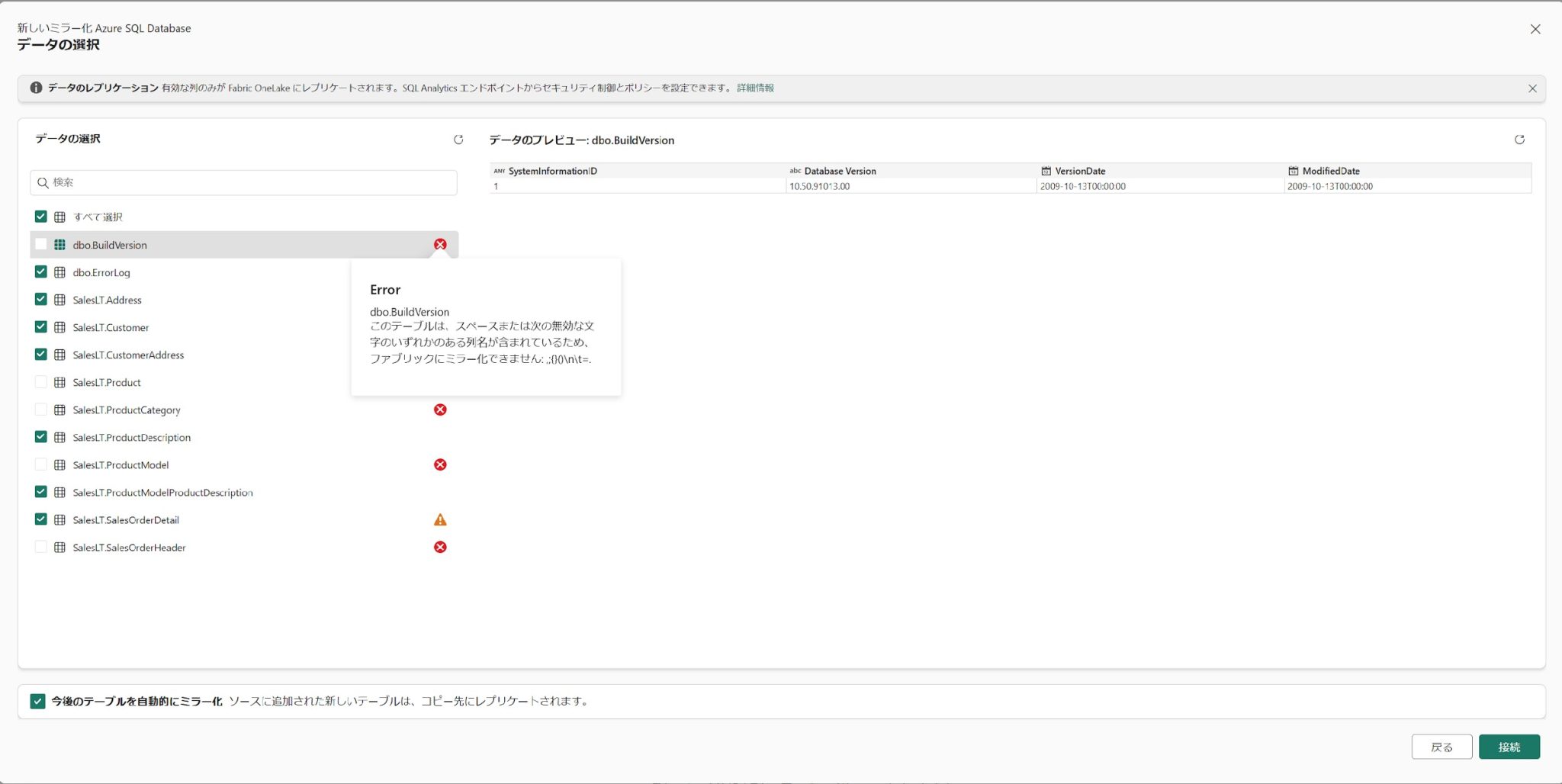Check the SalesLT.Product checkbox

(41, 382)
